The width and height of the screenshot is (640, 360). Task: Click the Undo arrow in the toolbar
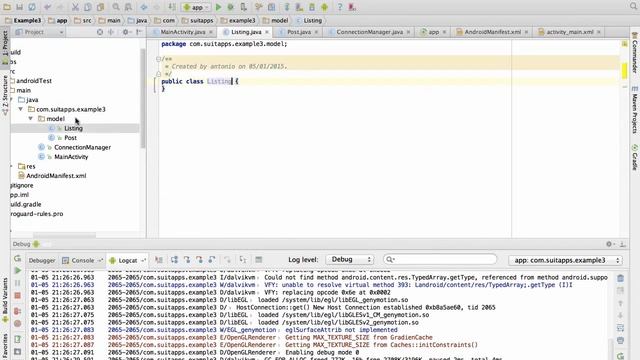47,7
